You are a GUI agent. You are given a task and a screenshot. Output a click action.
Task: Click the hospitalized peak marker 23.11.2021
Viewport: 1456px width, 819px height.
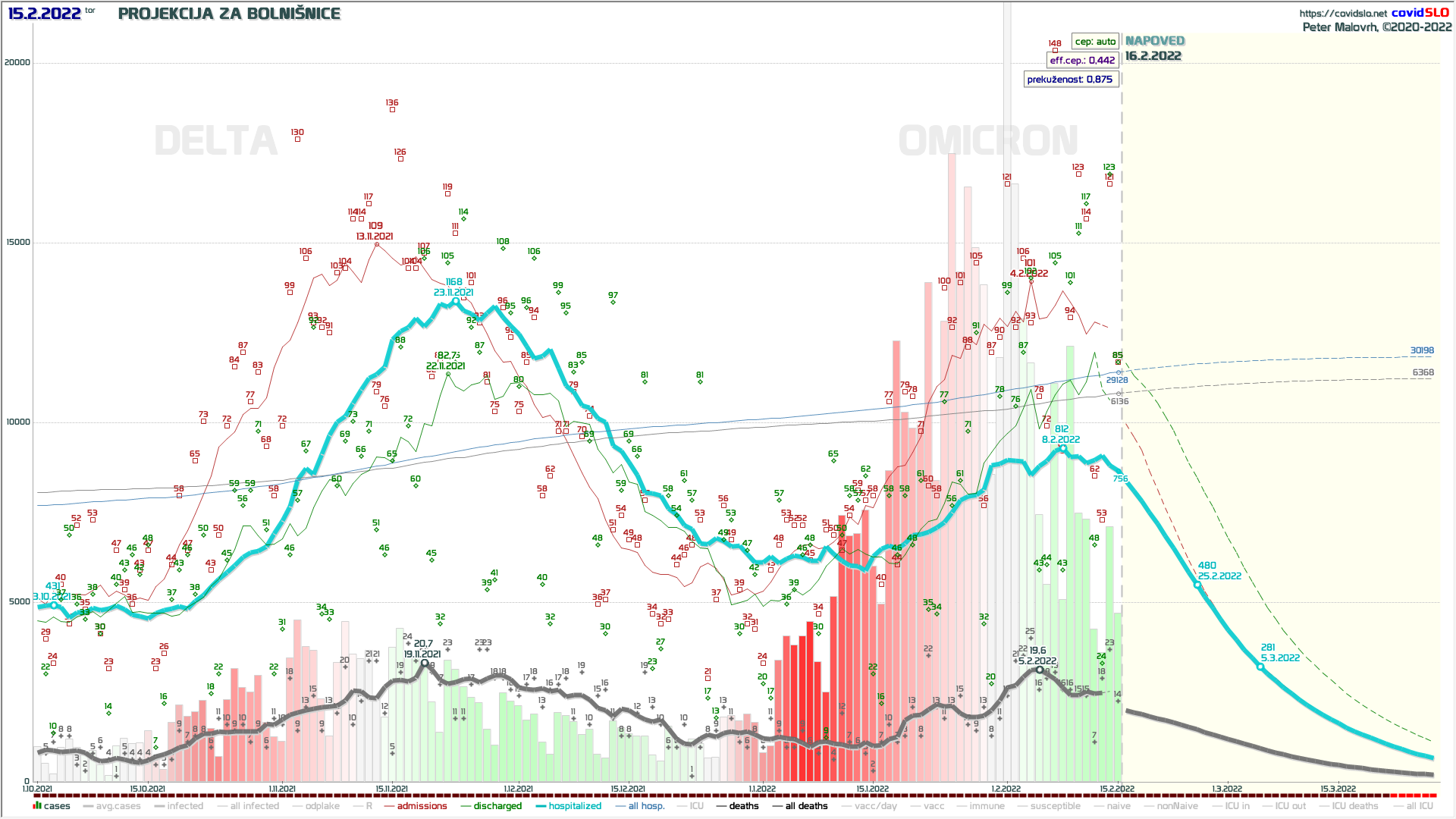click(x=456, y=302)
